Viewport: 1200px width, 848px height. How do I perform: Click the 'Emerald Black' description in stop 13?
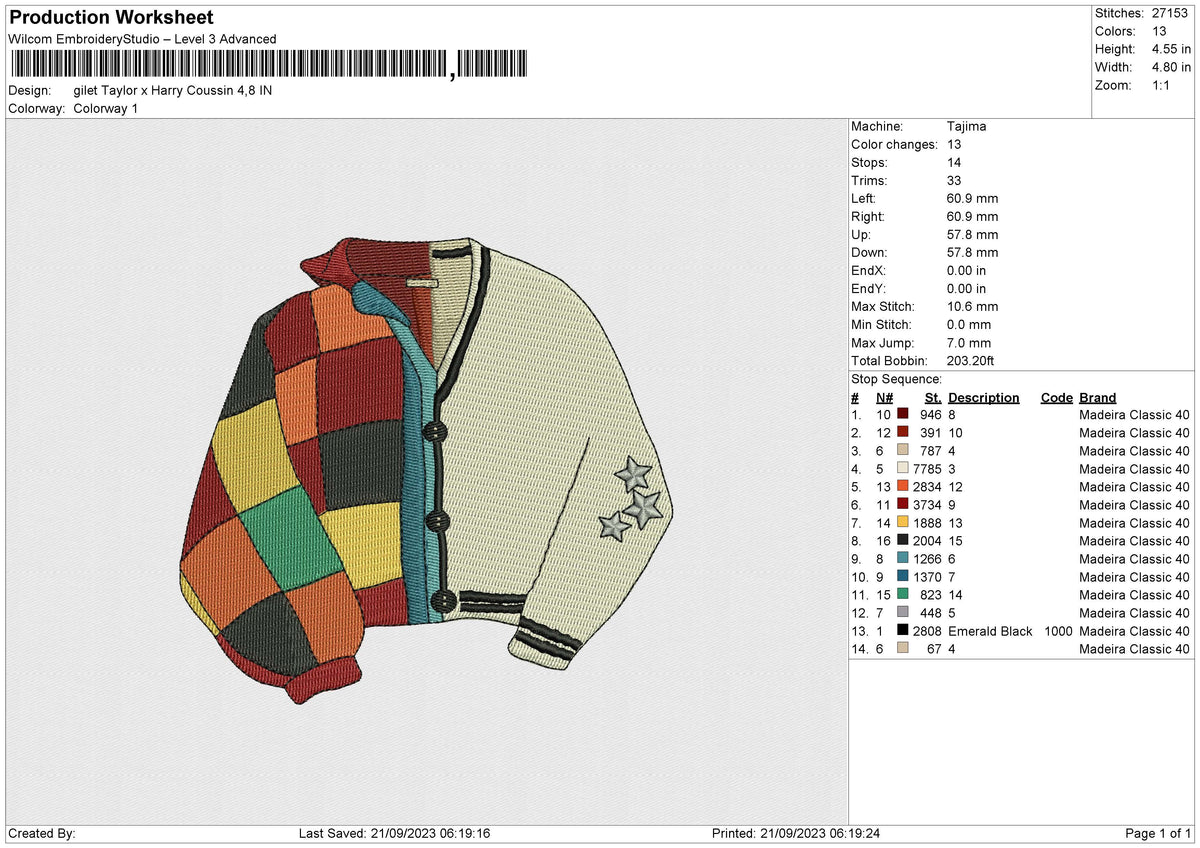tap(990, 630)
